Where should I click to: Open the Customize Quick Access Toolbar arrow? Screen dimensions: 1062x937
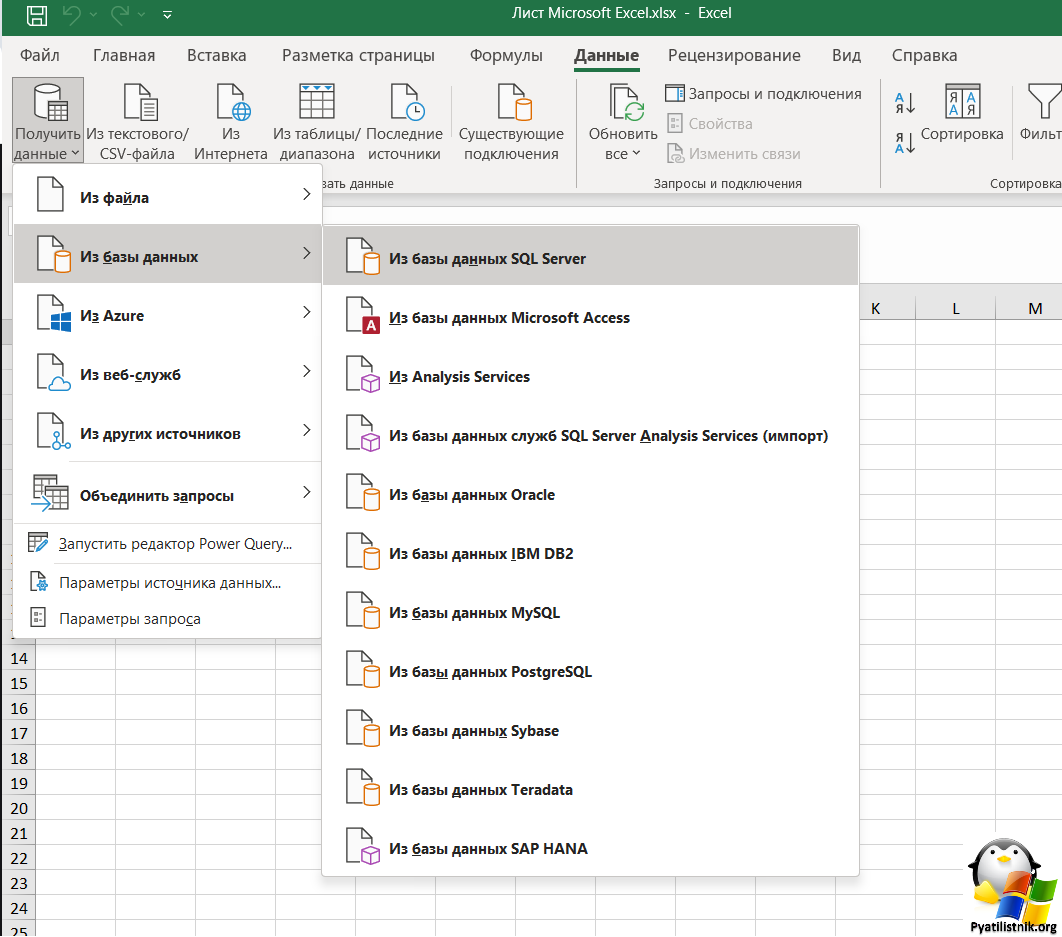(167, 15)
